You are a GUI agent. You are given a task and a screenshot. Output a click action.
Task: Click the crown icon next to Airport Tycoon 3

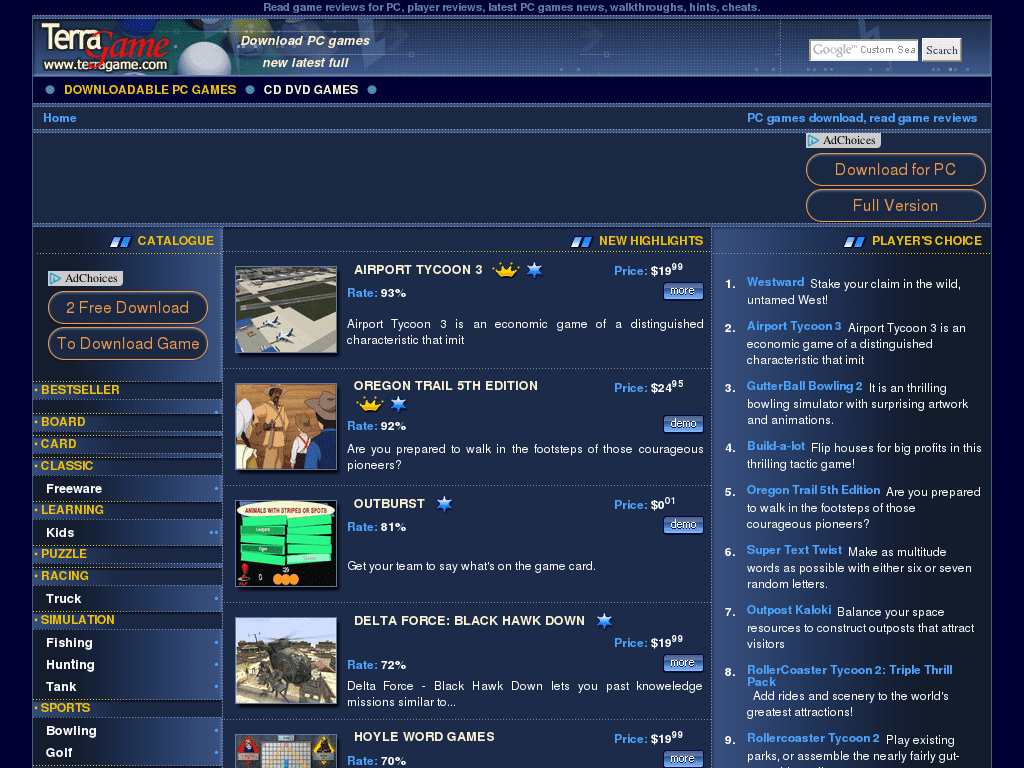(x=505, y=270)
